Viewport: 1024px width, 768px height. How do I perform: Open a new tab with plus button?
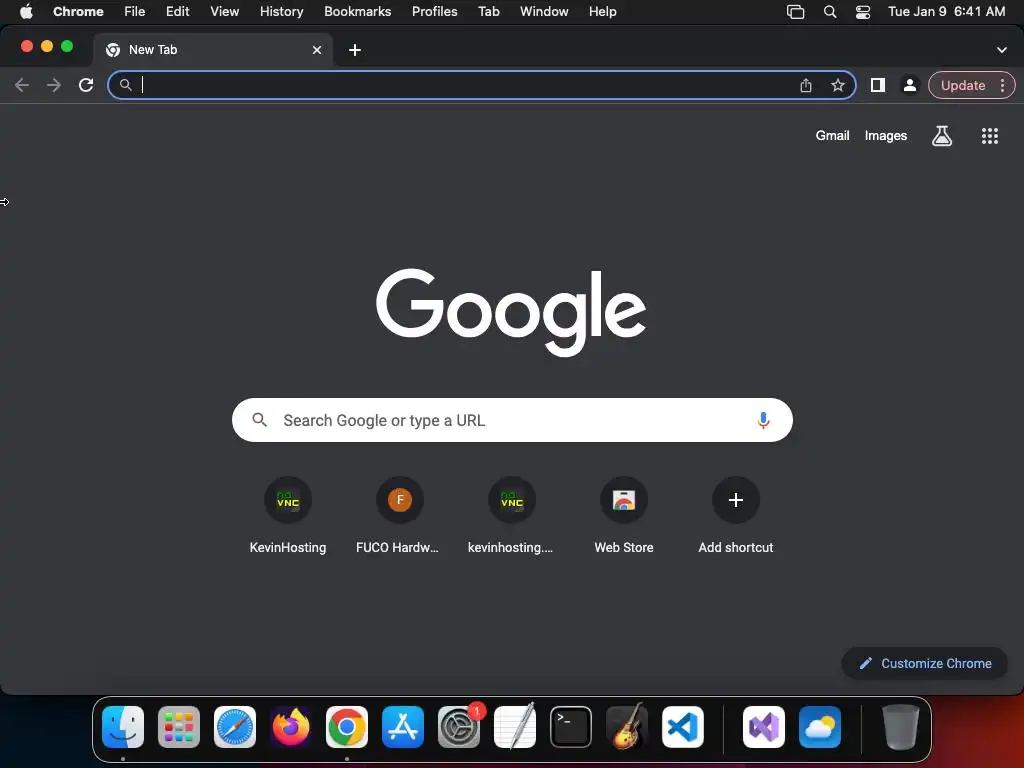pyautogui.click(x=355, y=50)
